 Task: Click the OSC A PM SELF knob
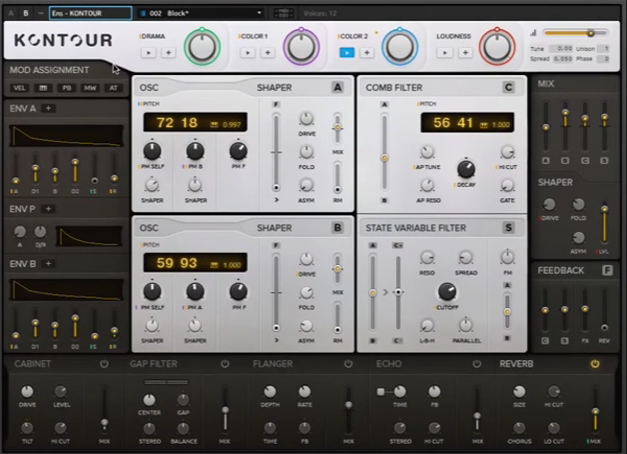[x=152, y=151]
